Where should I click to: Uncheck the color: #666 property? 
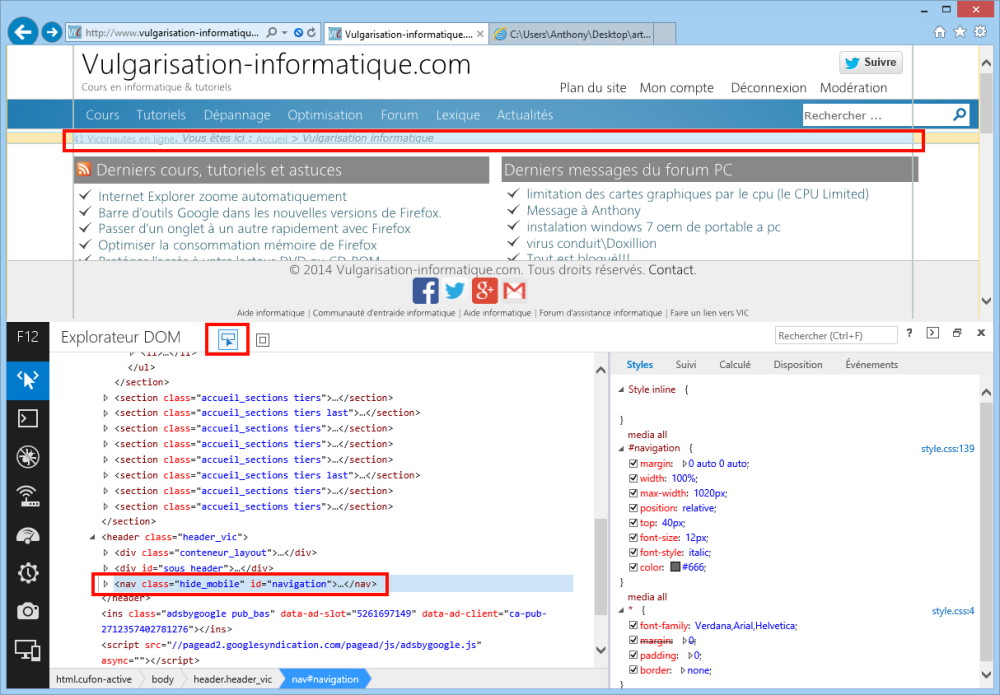point(633,567)
